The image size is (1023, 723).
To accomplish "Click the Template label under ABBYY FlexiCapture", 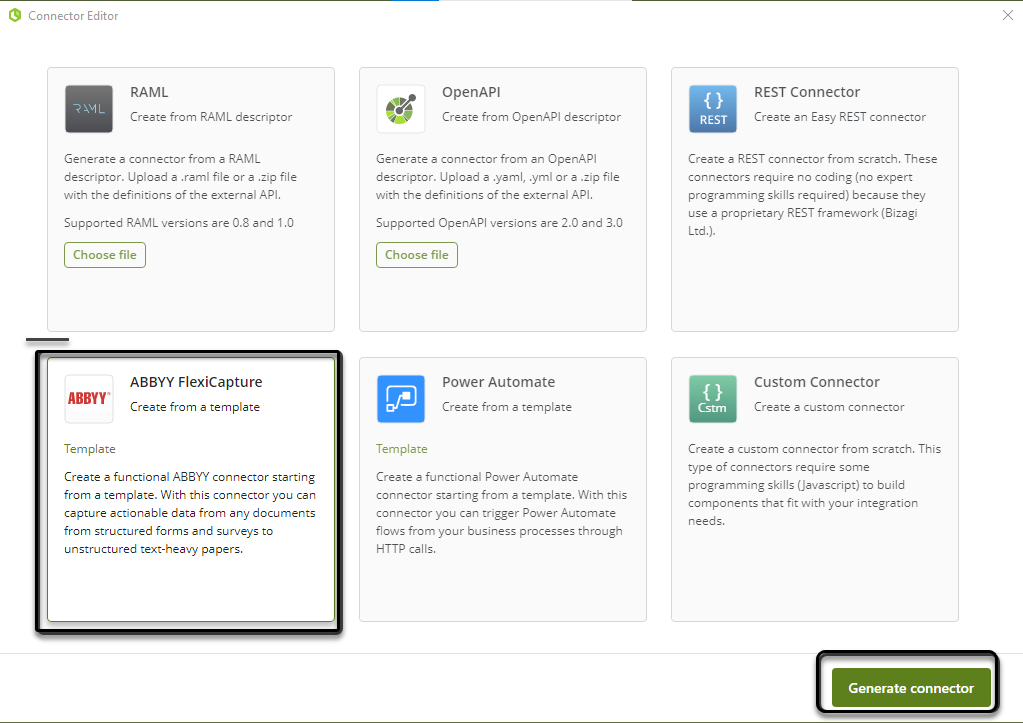I will (x=89, y=449).
